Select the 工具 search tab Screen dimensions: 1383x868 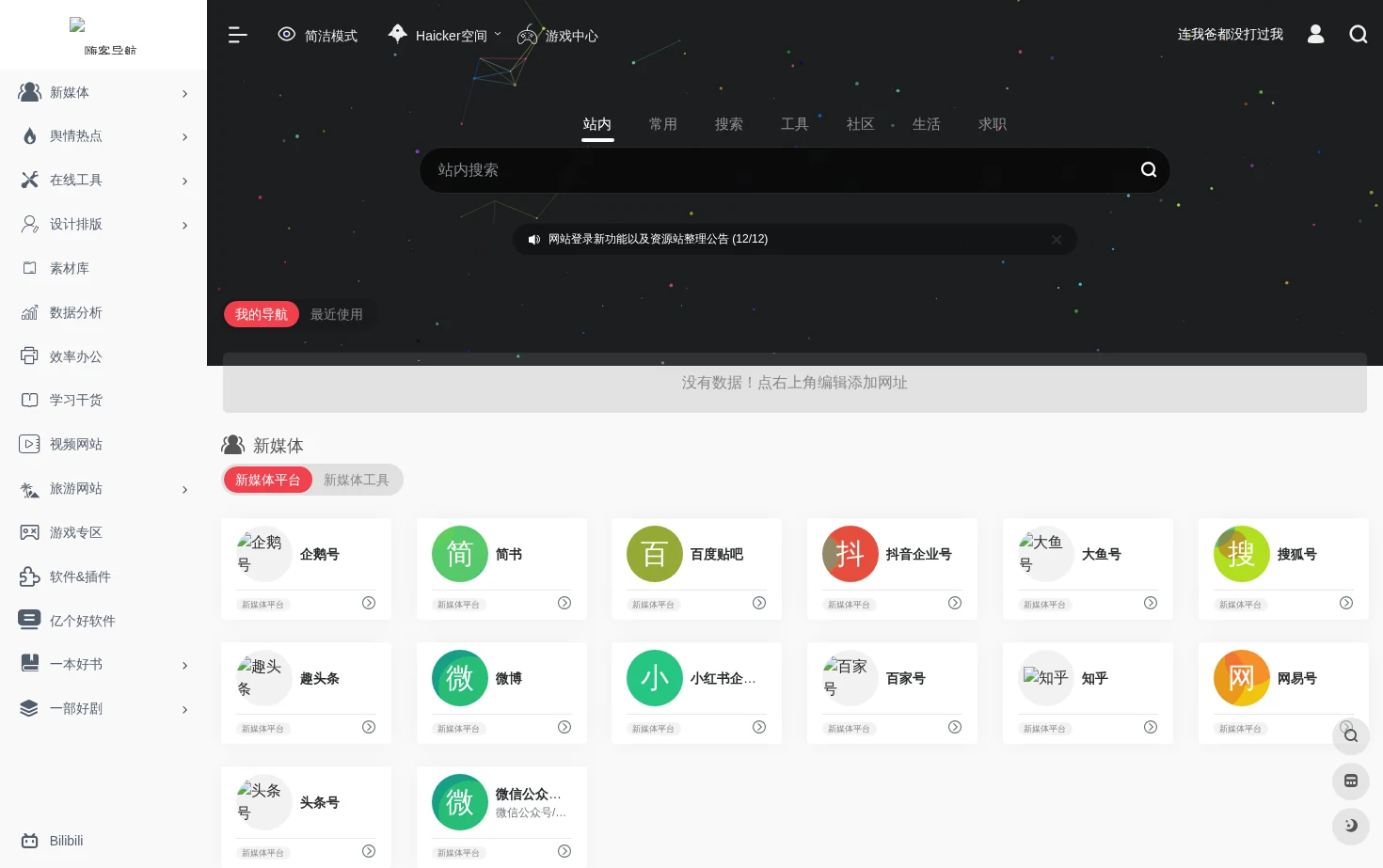tap(795, 124)
